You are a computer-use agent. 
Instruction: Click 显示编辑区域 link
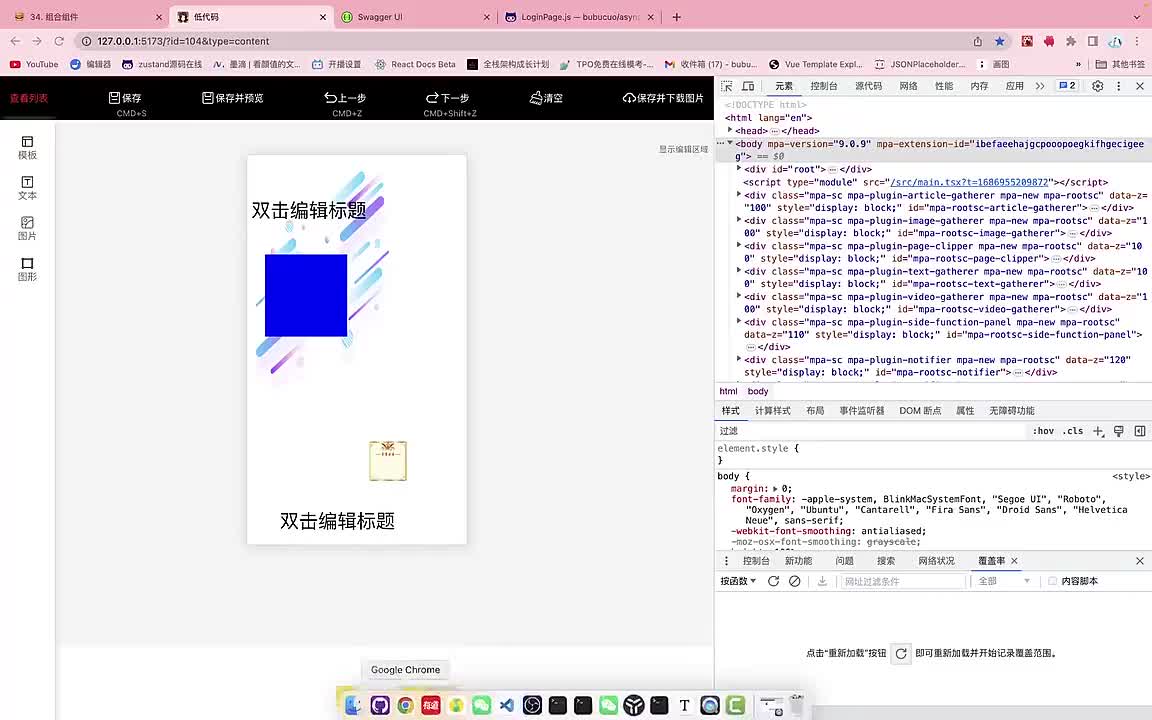pos(683,149)
